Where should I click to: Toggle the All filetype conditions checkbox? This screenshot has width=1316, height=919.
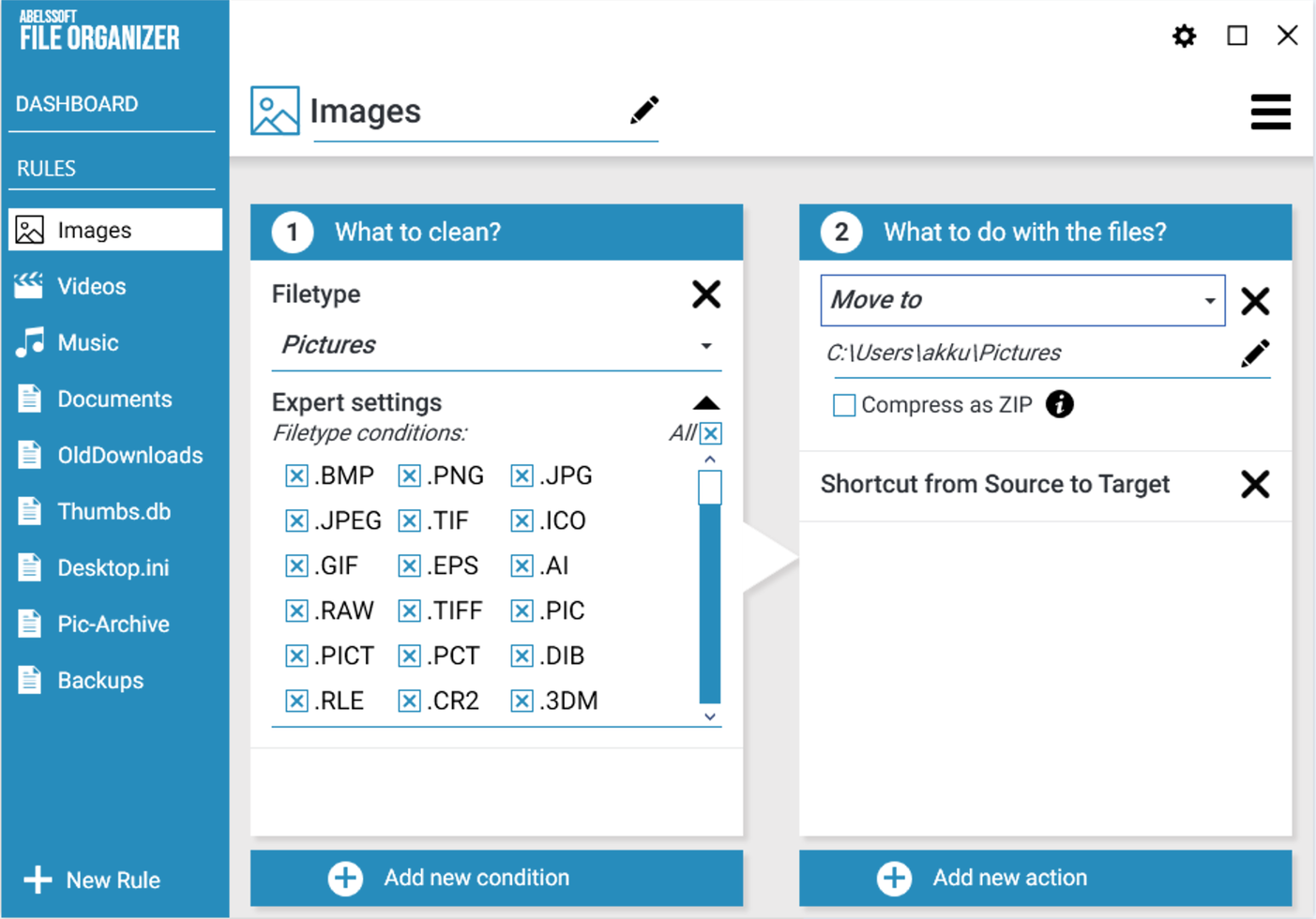click(711, 432)
